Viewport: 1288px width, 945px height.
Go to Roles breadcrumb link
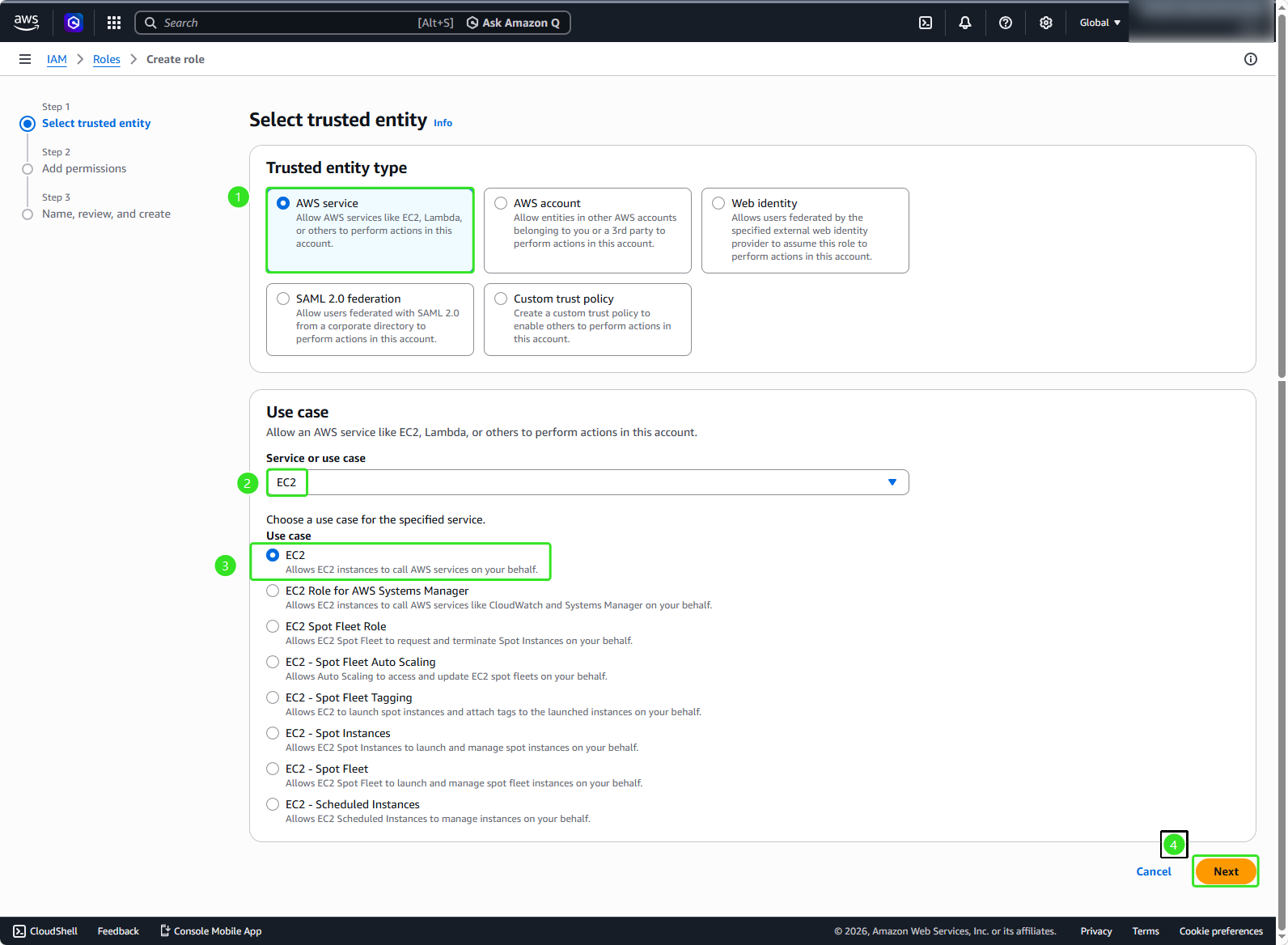pyautogui.click(x=107, y=59)
